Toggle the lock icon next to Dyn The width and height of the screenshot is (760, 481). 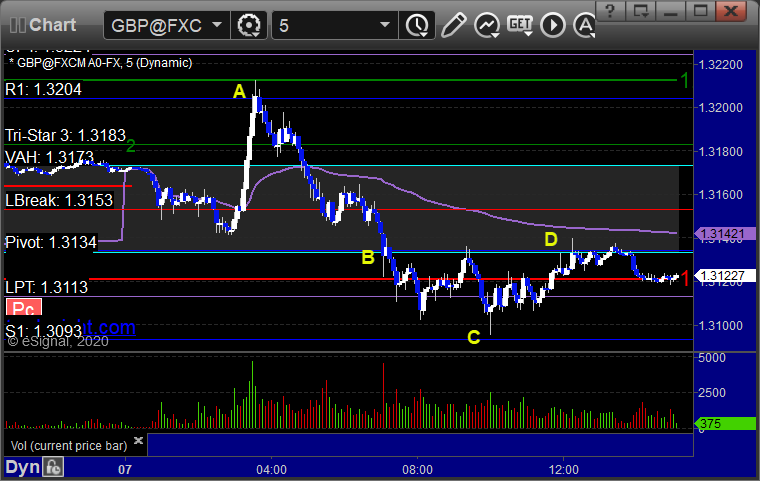tap(53, 467)
